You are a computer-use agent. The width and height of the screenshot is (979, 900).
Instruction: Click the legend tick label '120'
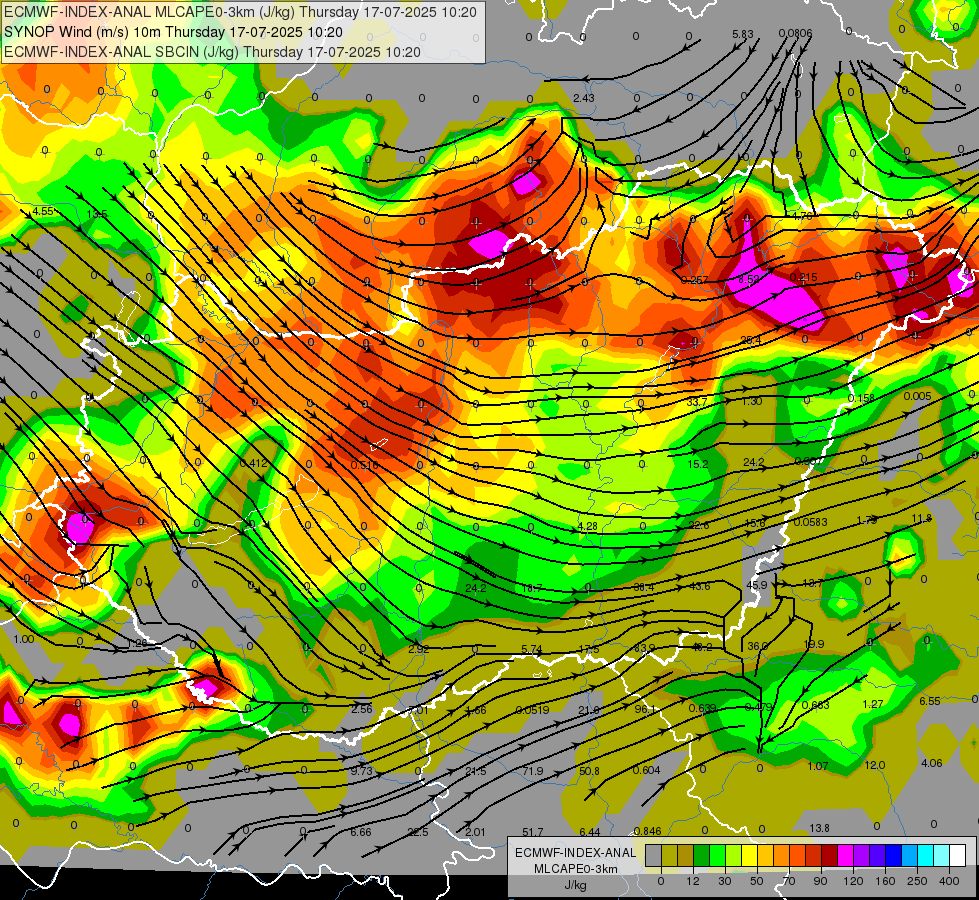click(x=853, y=881)
